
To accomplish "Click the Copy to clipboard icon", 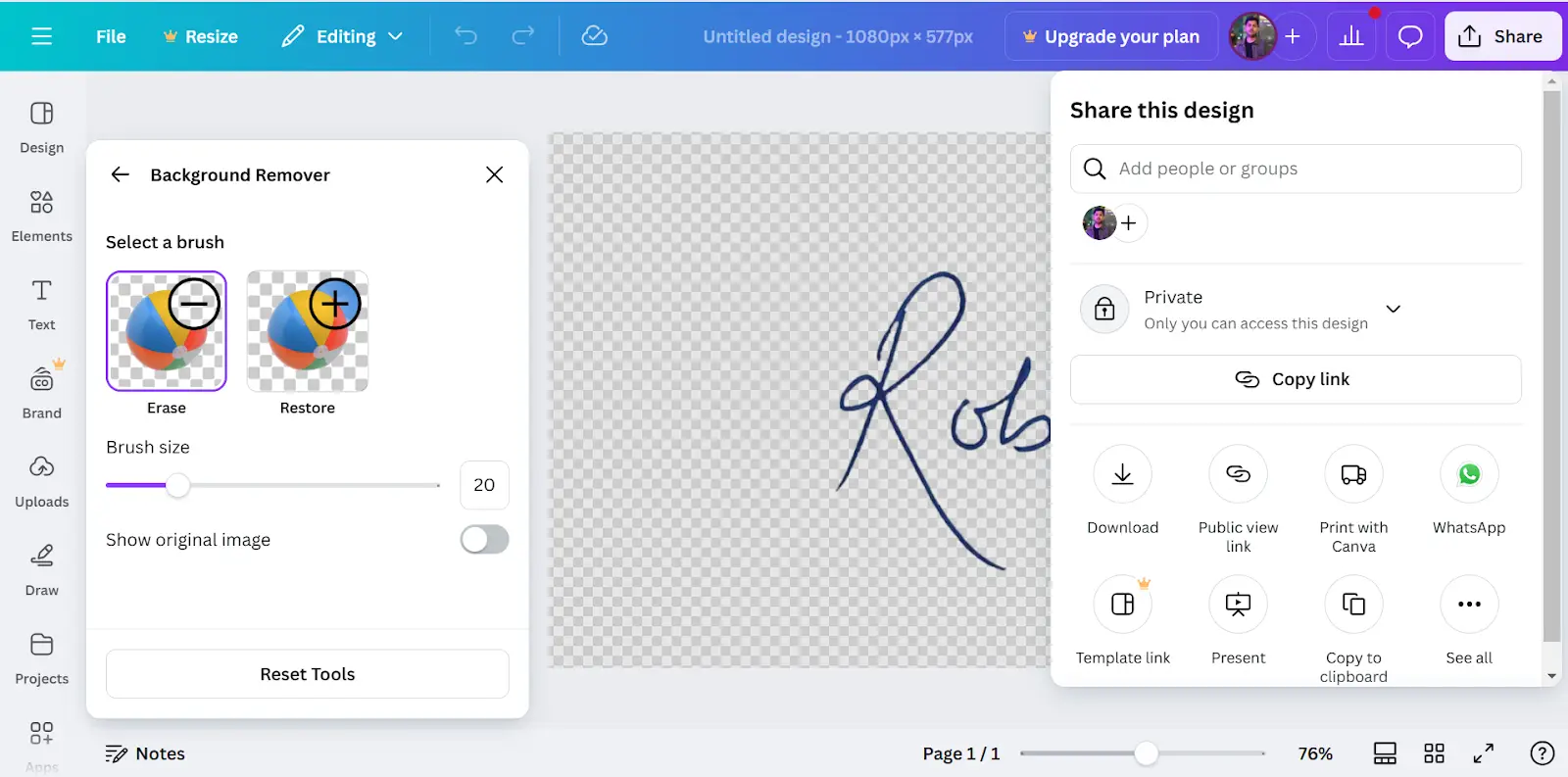I will click(x=1353, y=605).
